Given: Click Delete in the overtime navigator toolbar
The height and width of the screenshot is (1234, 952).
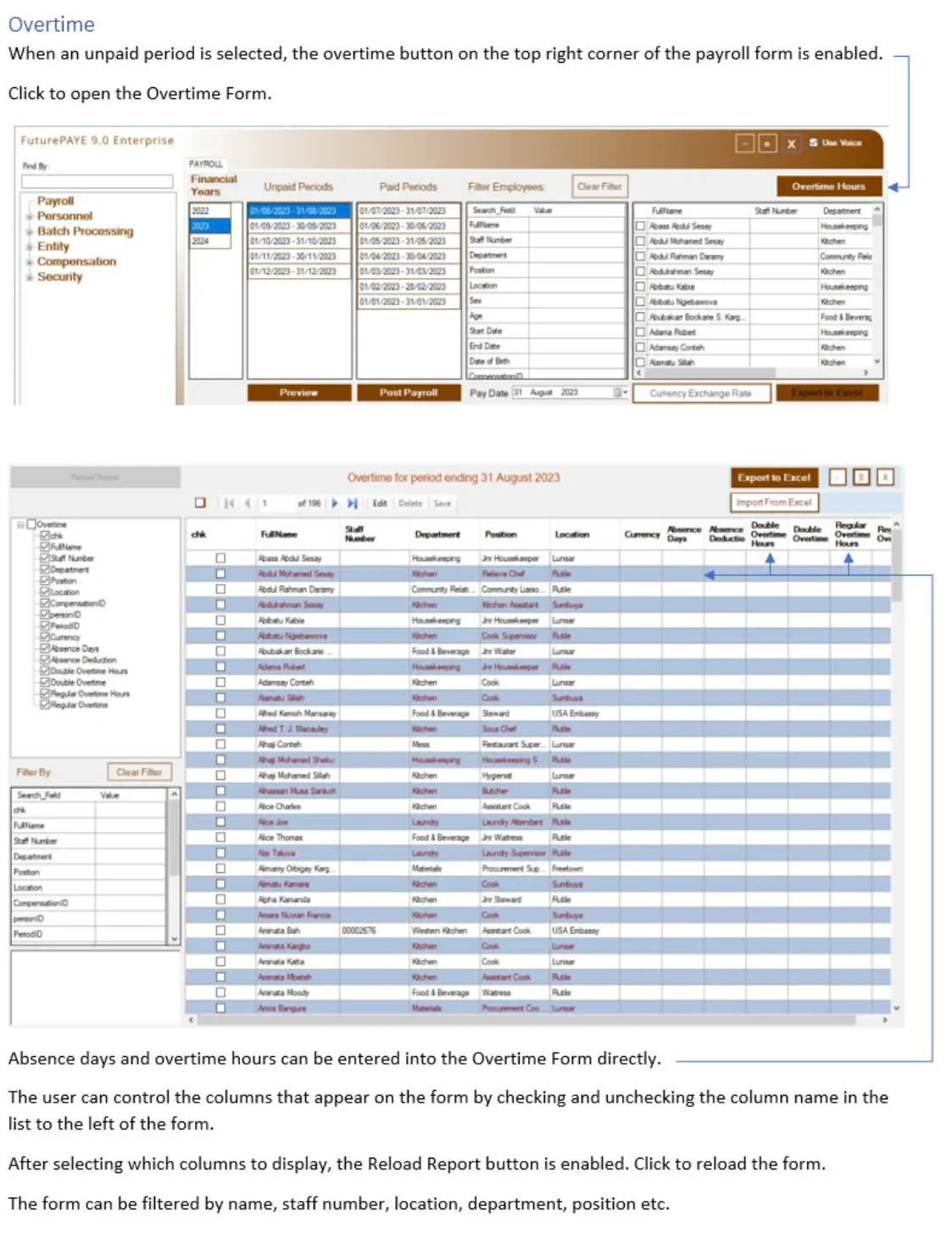Looking at the screenshot, I should (410, 503).
